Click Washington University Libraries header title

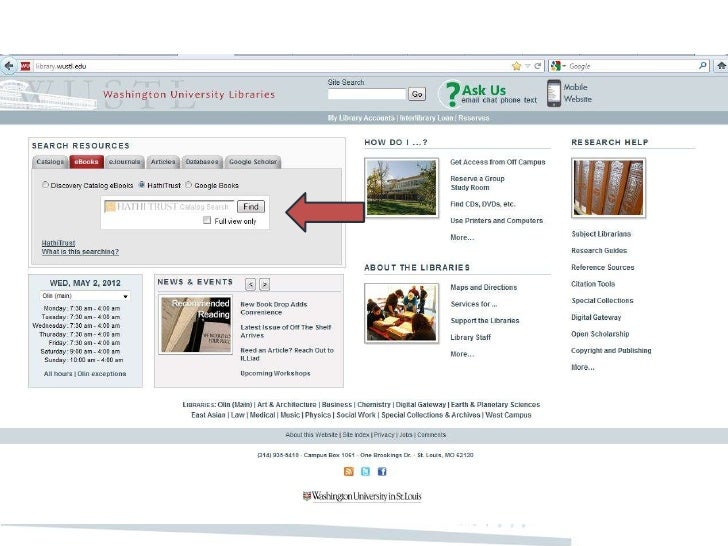point(189,94)
